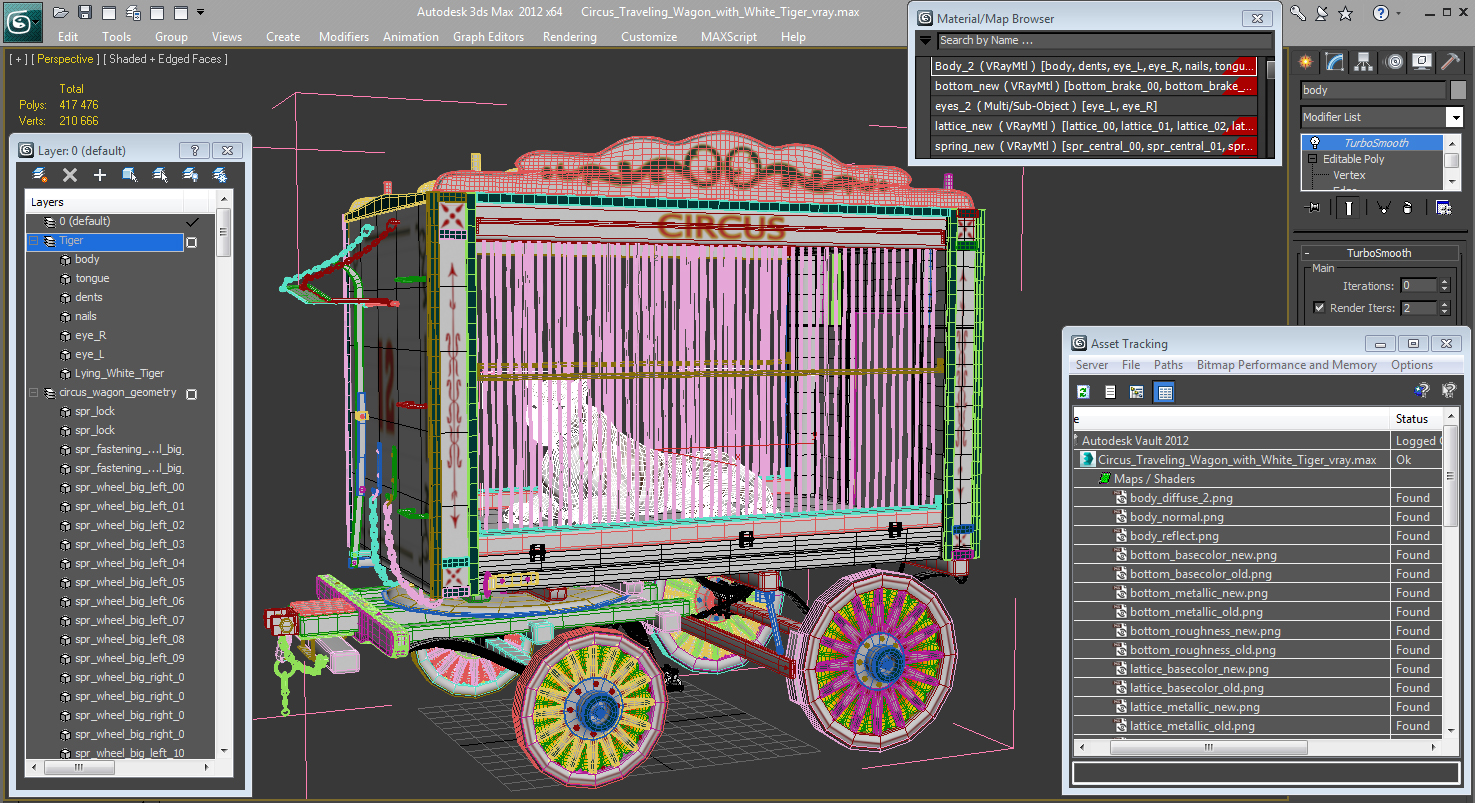Click the Open File folder icon
The image size is (1475, 803).
click(x=61, y=13)
